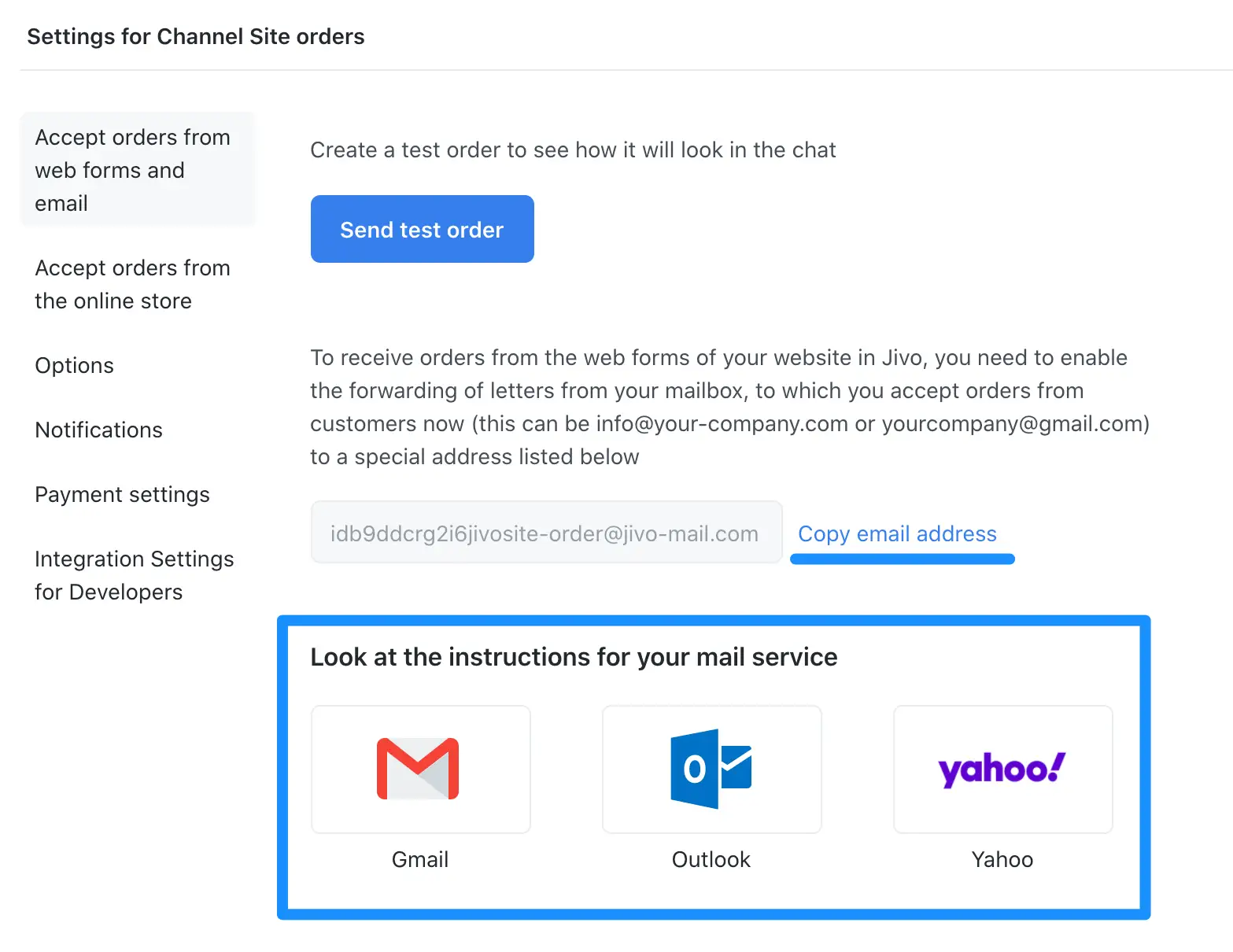
Task: Go to the Notifications section
Action: tap(99, 430)
